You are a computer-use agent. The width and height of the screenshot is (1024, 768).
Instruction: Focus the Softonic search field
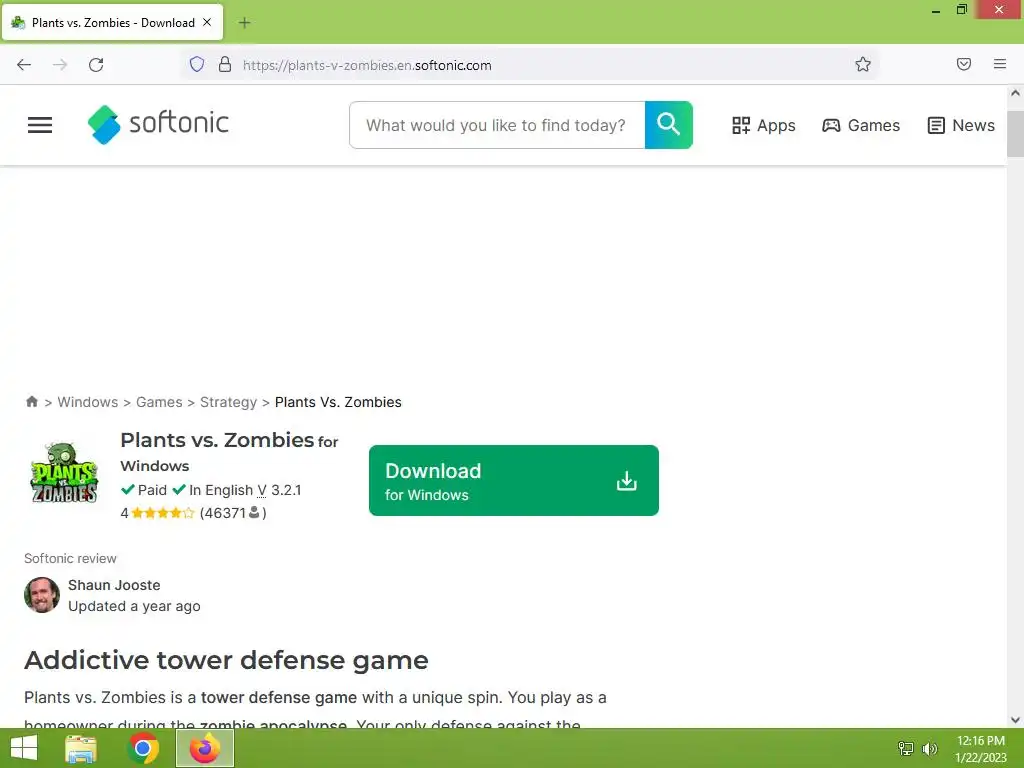[497, 125]
